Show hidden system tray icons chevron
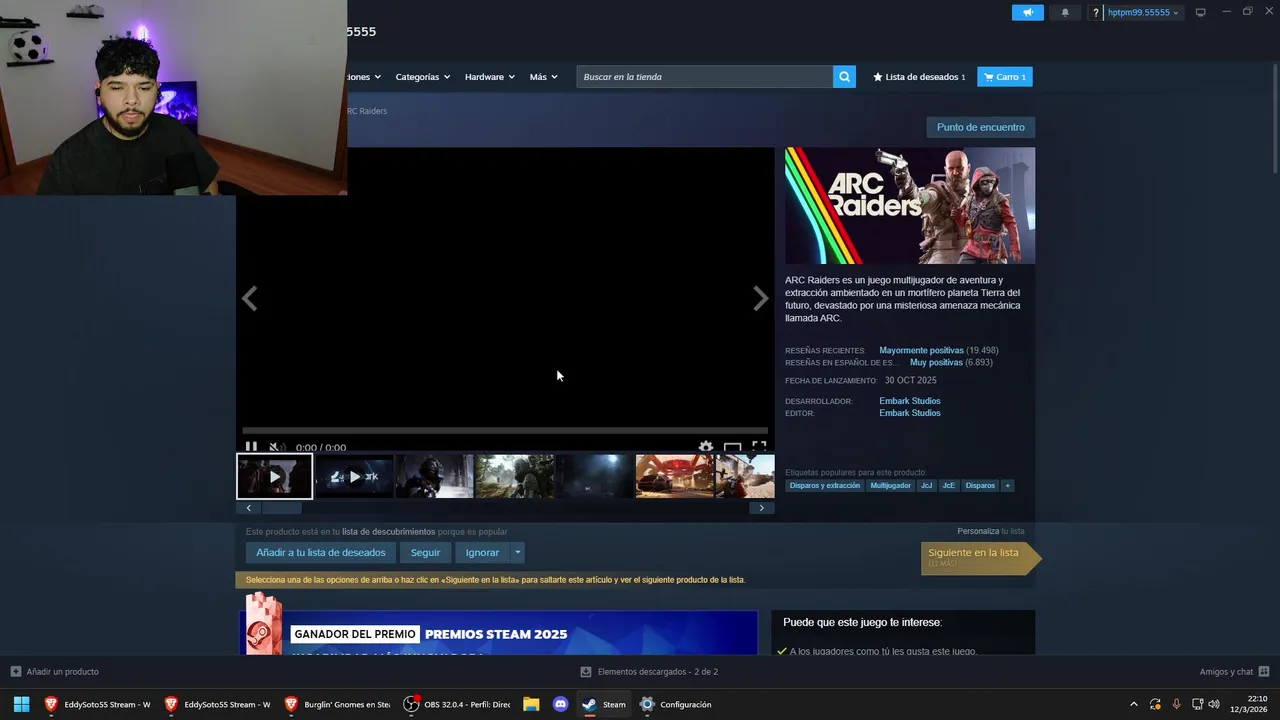The image size is (1280, 720). tap(1133, 704)
